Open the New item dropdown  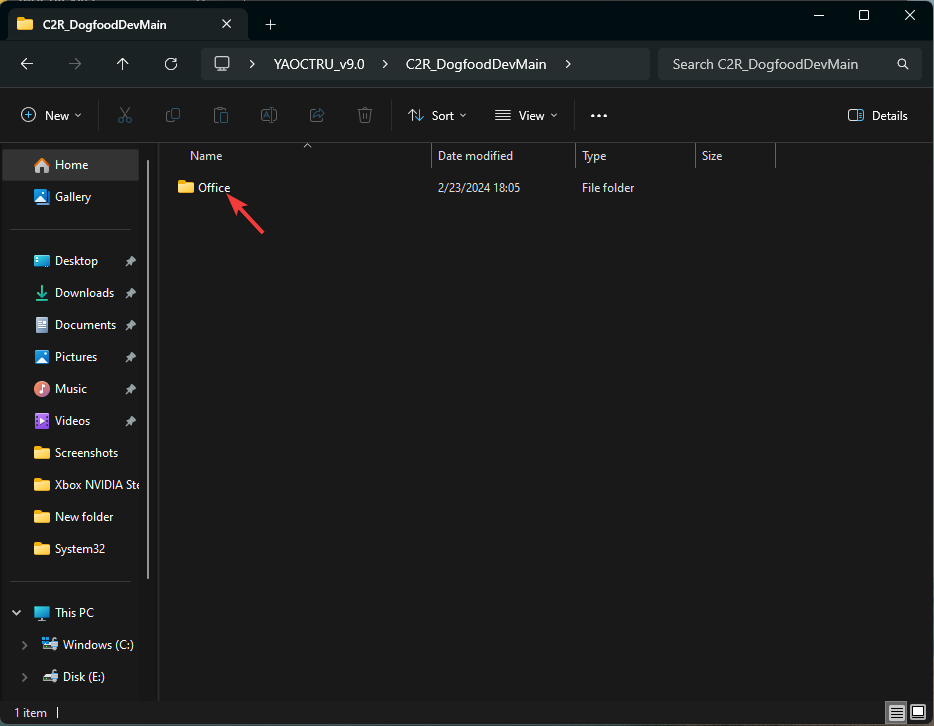pos(52,116)
